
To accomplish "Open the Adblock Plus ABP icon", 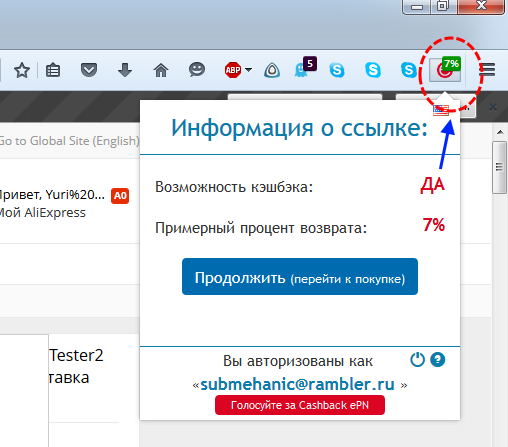I will 233,70.
